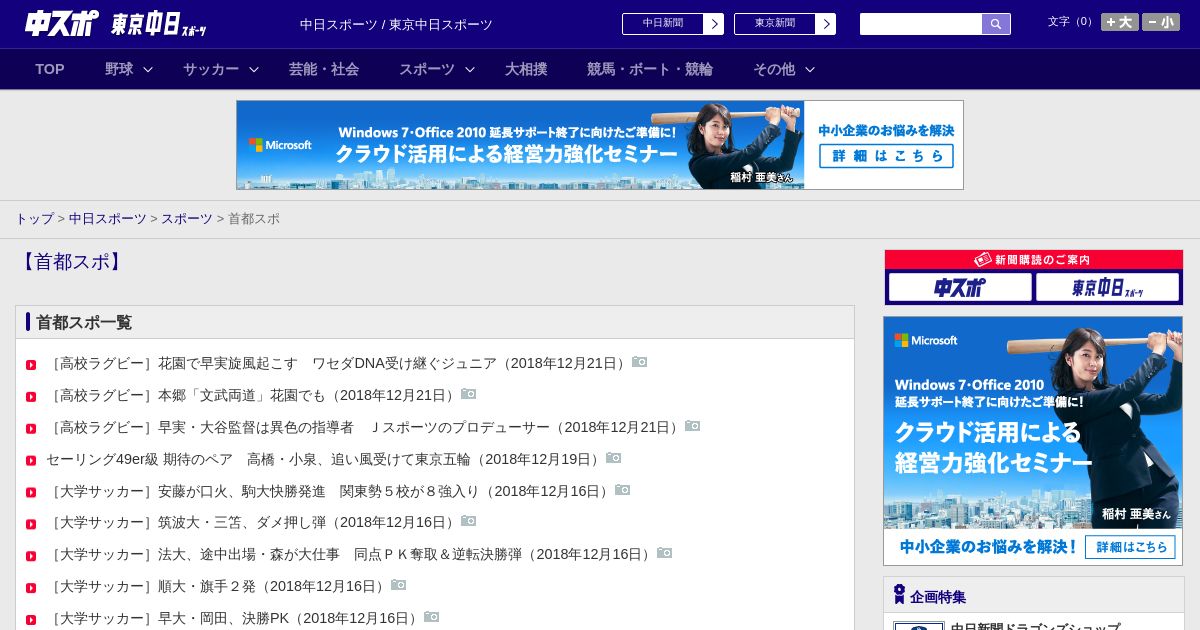Open 中日新聞ドラゴンズショップ link
The image size is (1200, 630).
(1035, 627)
